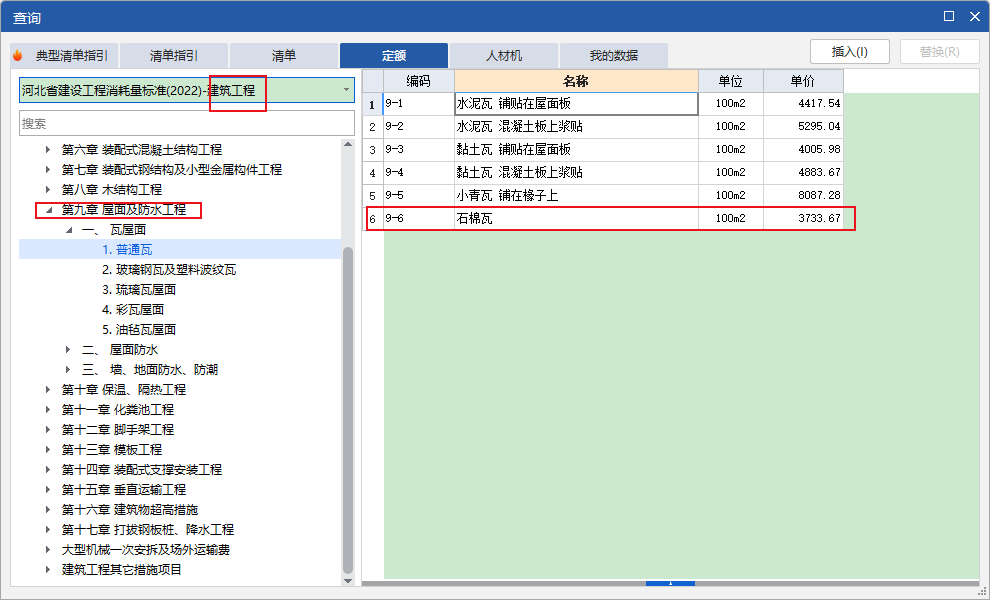
Task: Select the 石棉瓦 row name cell
Action: tap(576, 219)
